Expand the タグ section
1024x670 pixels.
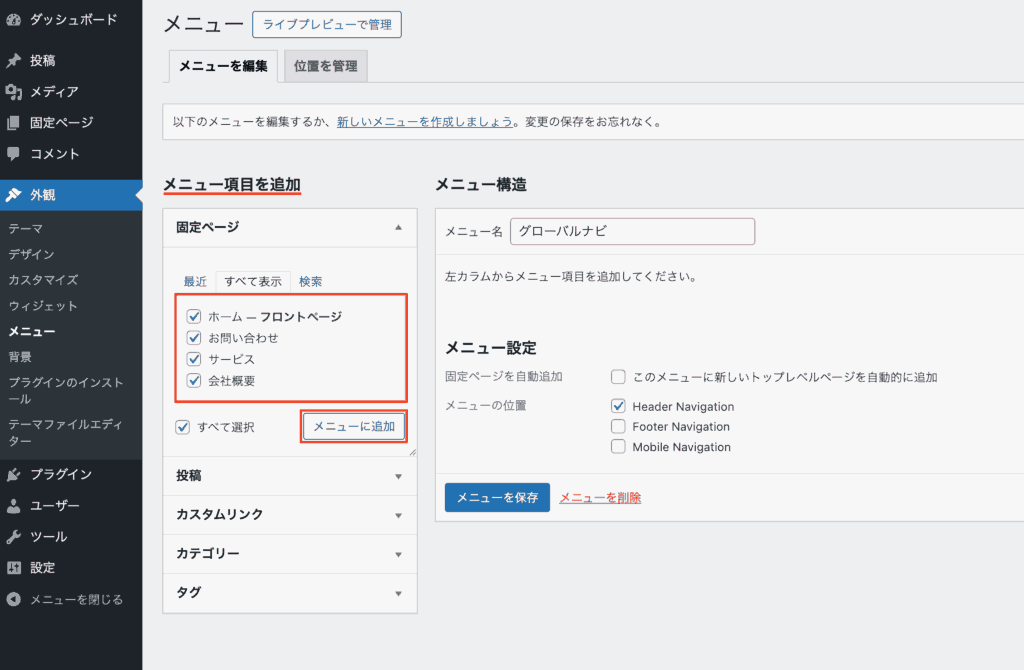398,593
